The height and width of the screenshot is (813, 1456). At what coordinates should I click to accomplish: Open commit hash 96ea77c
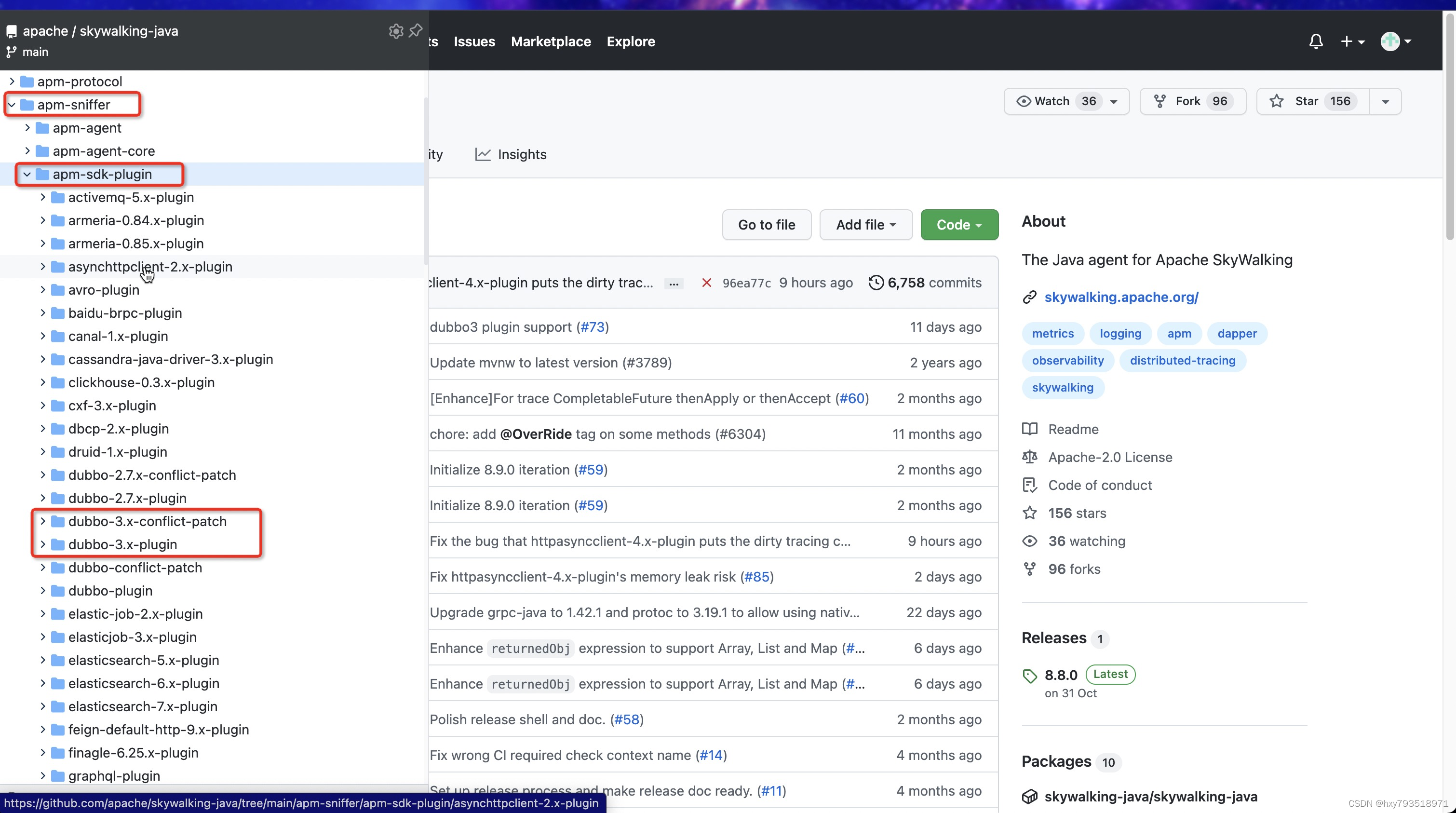pos(747,283)
